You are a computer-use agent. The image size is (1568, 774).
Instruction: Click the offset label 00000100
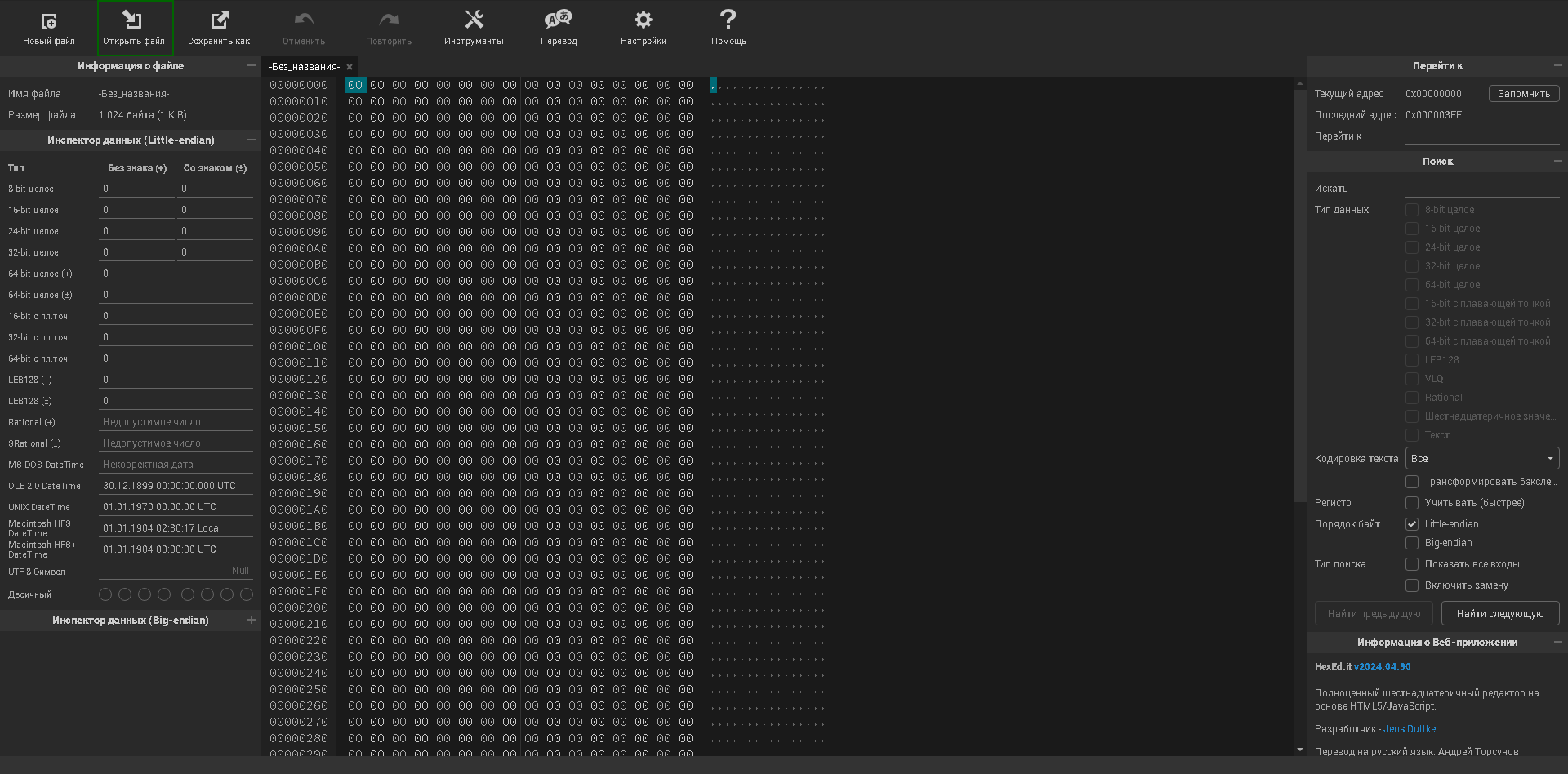[299, 346]
